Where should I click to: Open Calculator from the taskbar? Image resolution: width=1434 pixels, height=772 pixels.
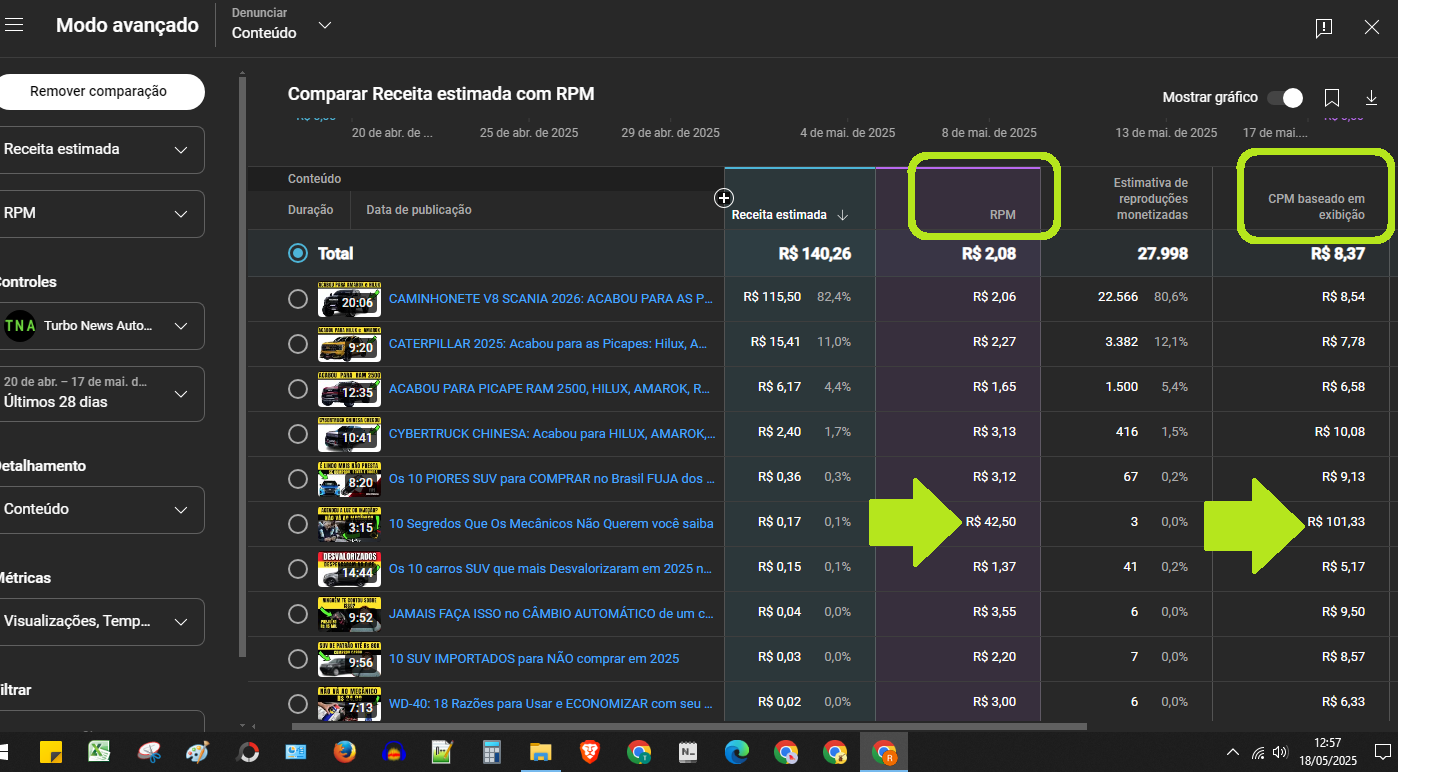click(x=491, y=751)
